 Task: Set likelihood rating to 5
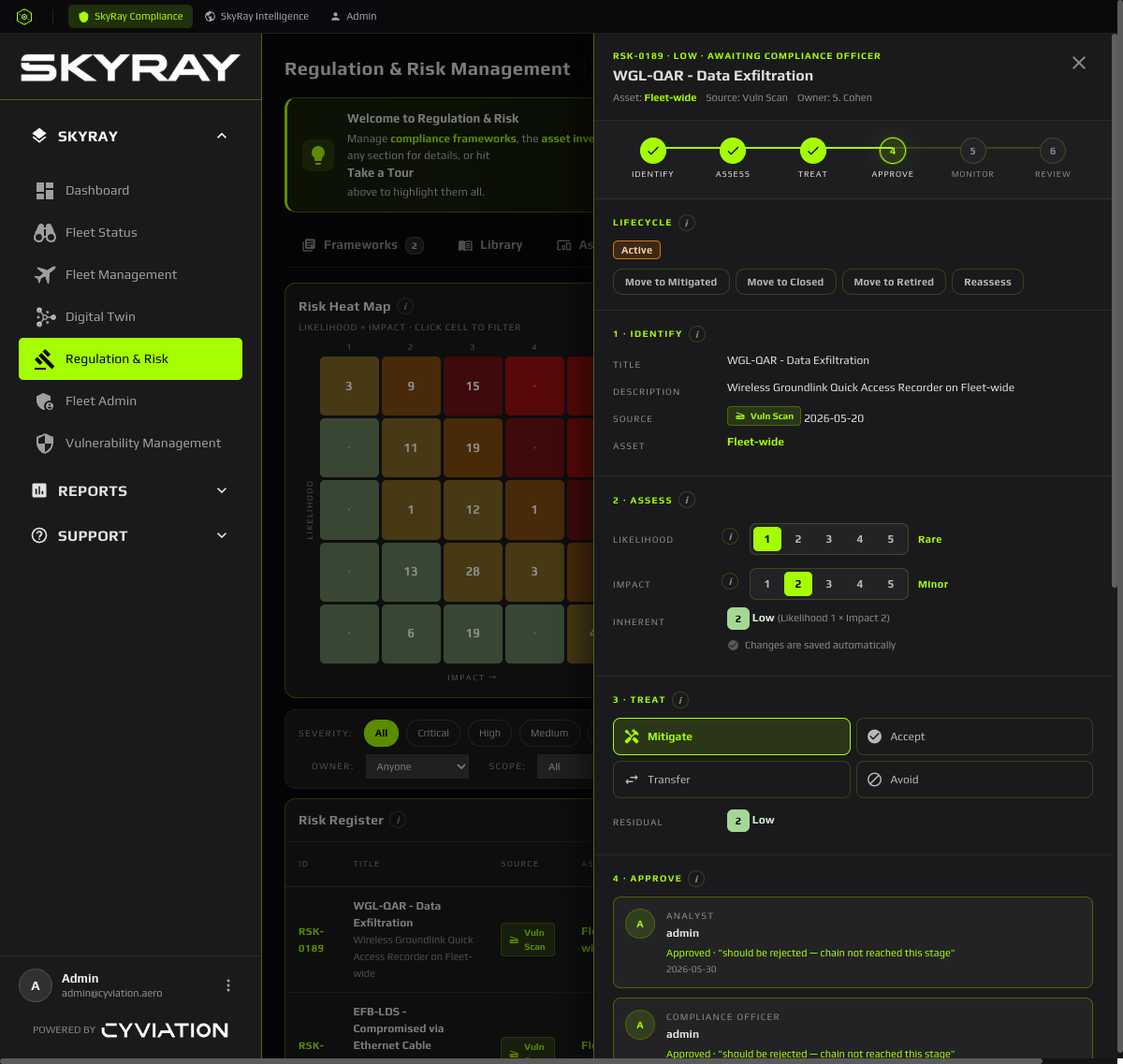click(891, 539)
